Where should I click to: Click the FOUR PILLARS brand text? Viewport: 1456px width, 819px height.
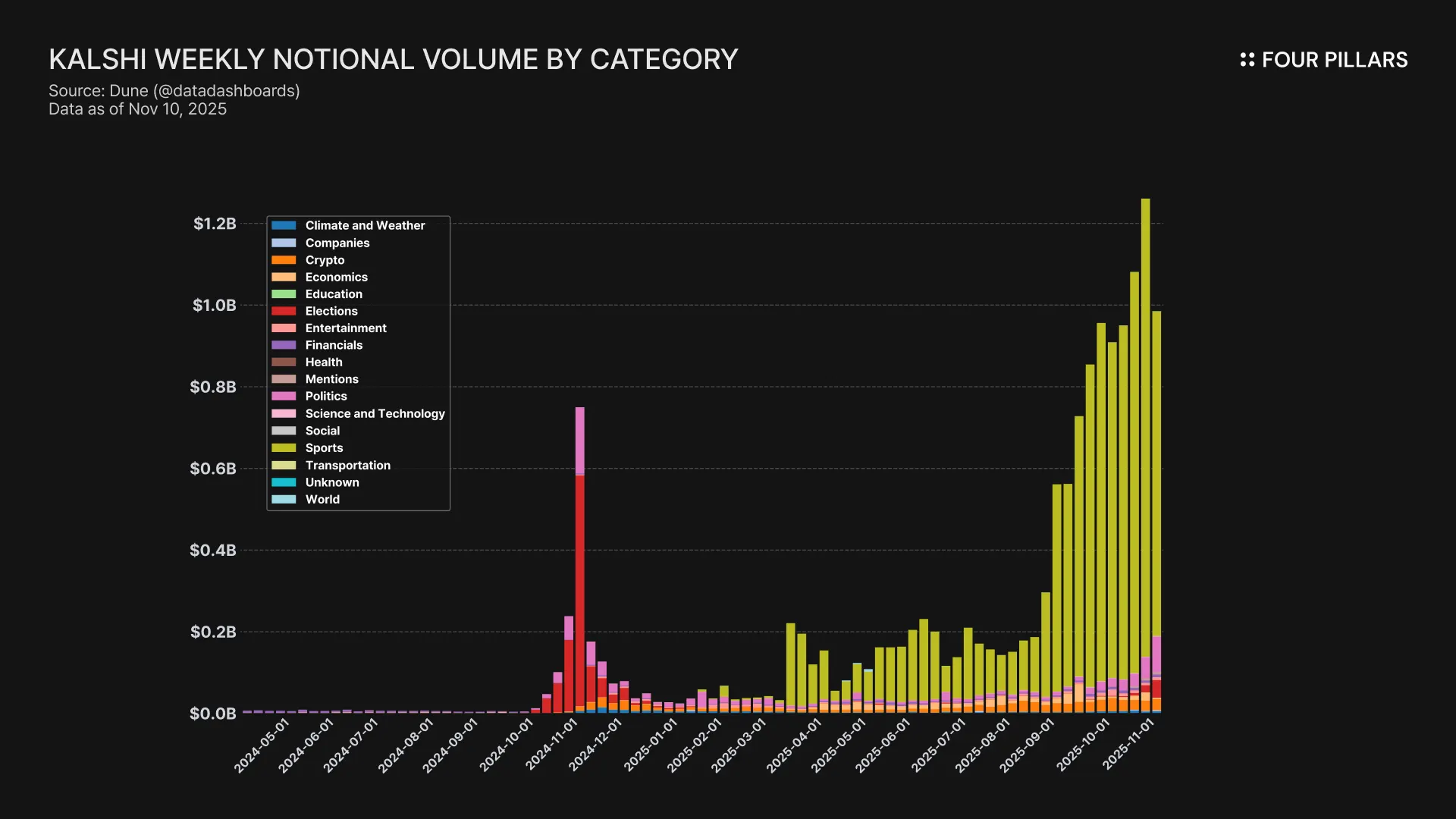click(x=1334, y=60)
